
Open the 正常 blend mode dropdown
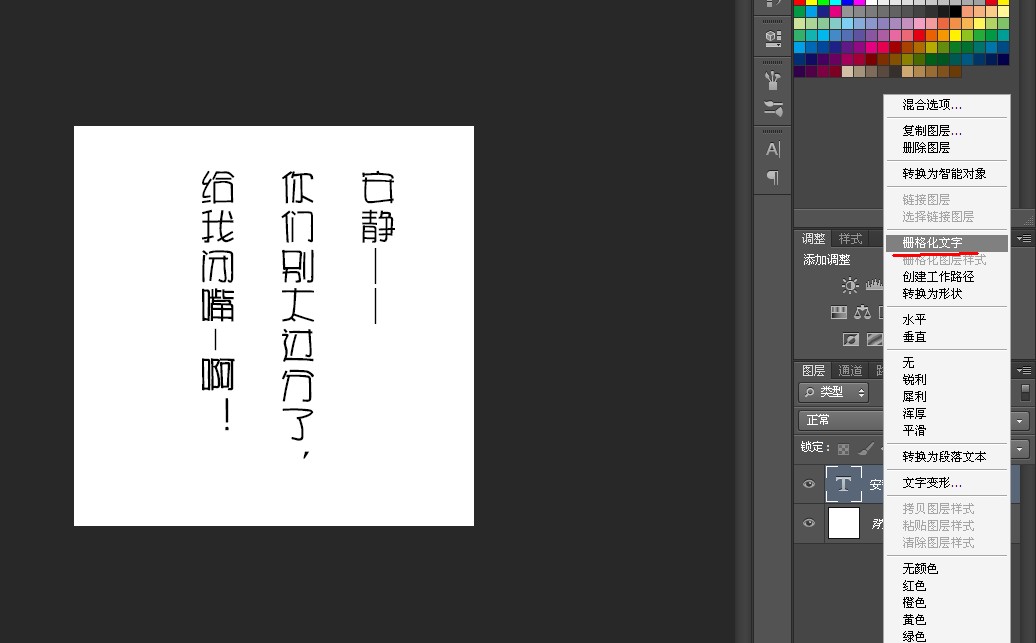[840, 420]
